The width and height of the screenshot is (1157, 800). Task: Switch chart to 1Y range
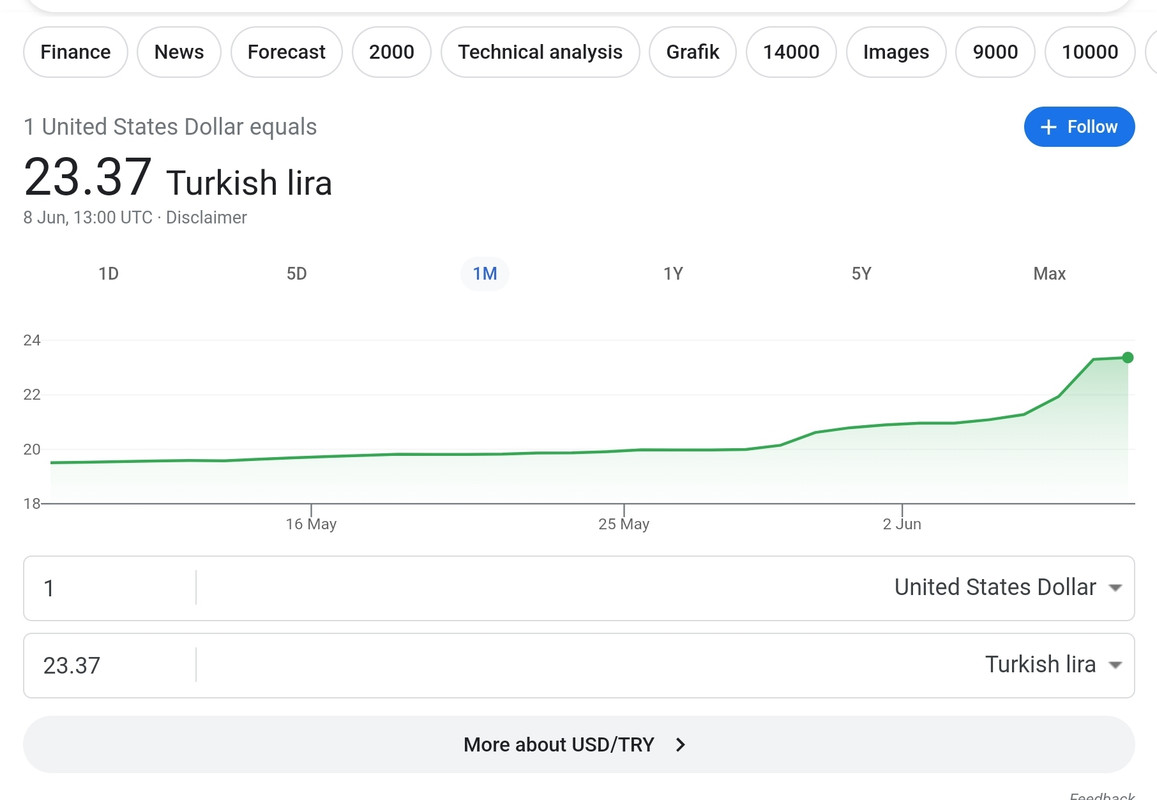(x=673, y=274)
